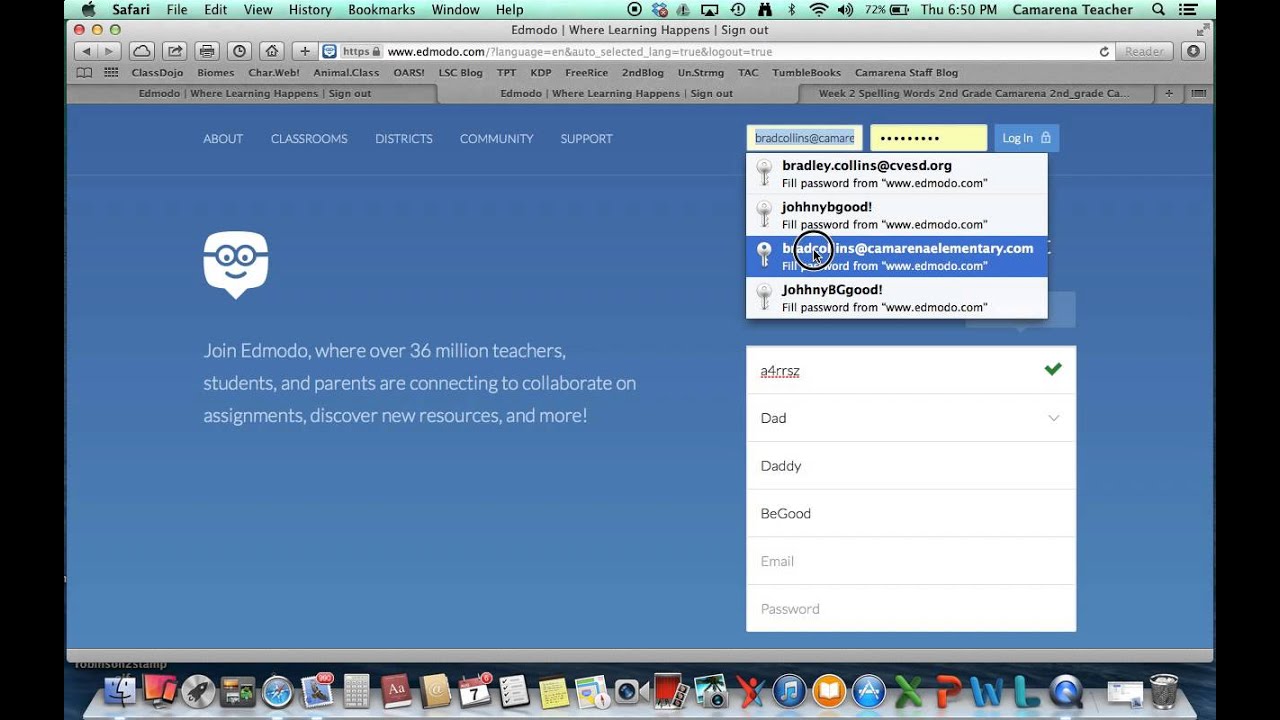The image size is (1280, 720).
Task: Open the Apple menu
Action: pyautogui.click(x=88, y=10)
